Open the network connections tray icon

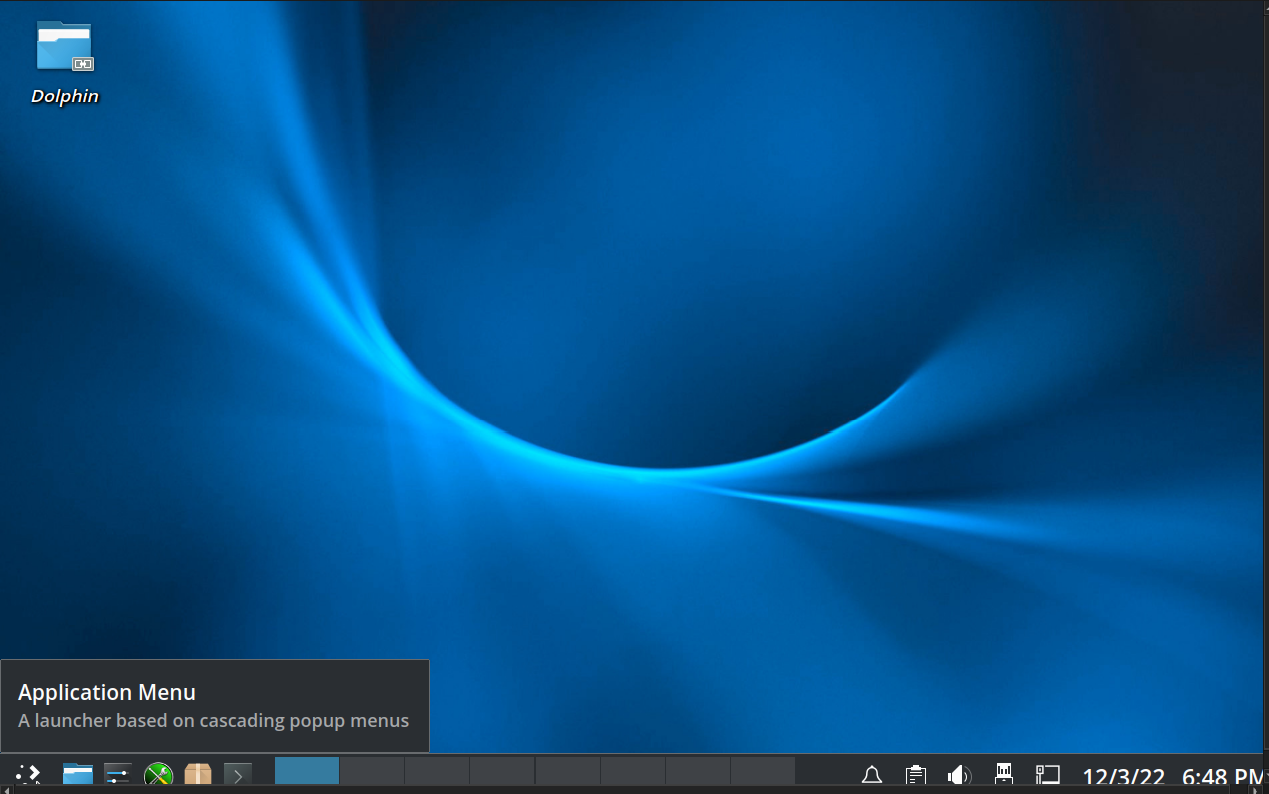click(1004, 775)
